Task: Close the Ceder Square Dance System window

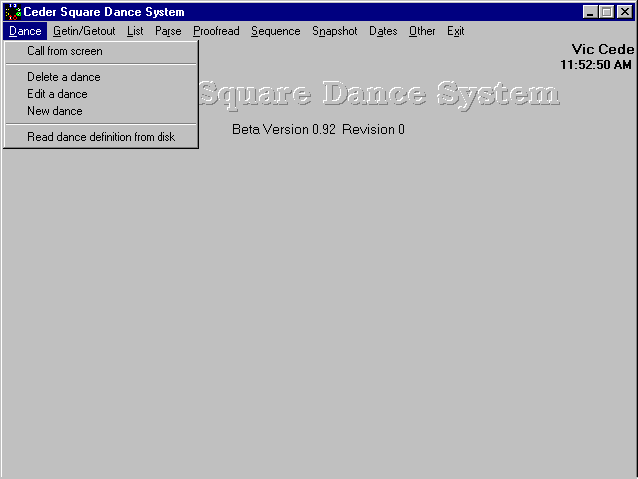Action: pos(625,12)
